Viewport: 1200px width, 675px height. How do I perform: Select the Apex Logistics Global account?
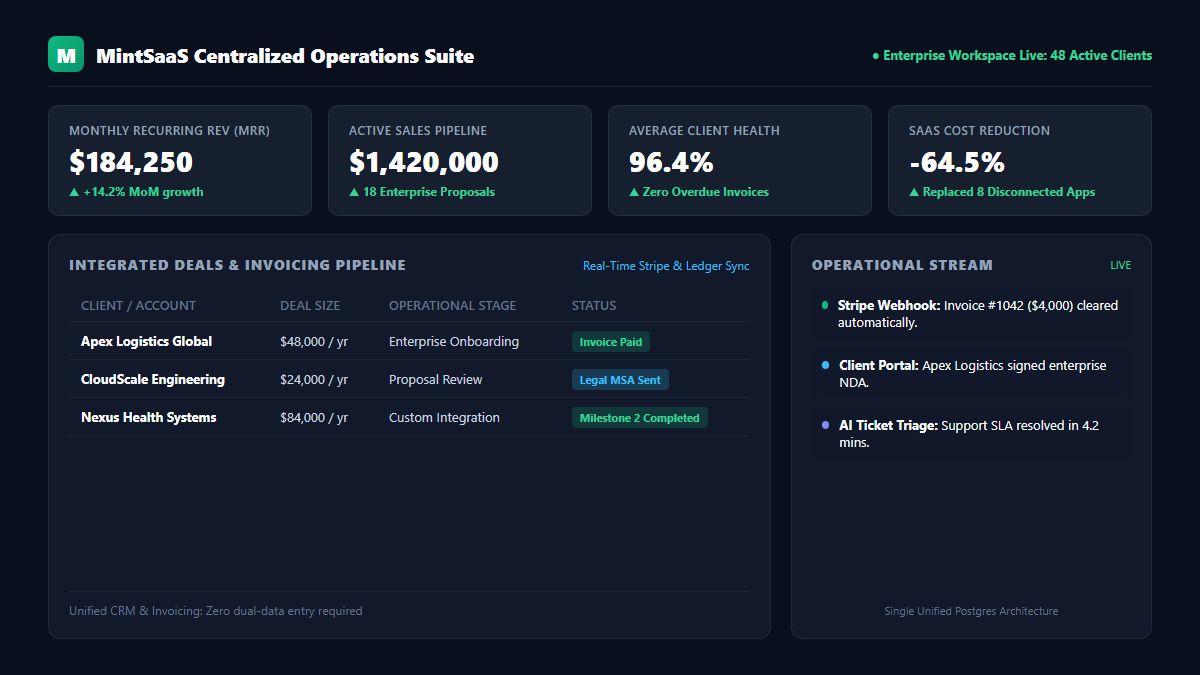146,342
